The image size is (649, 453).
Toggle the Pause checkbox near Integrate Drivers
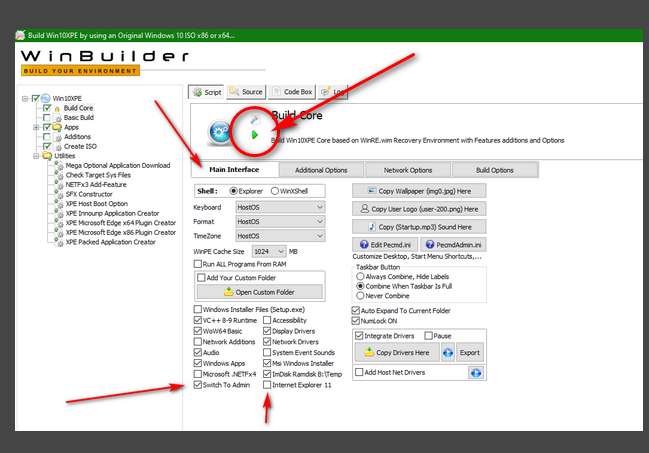[x=428, y=335]
